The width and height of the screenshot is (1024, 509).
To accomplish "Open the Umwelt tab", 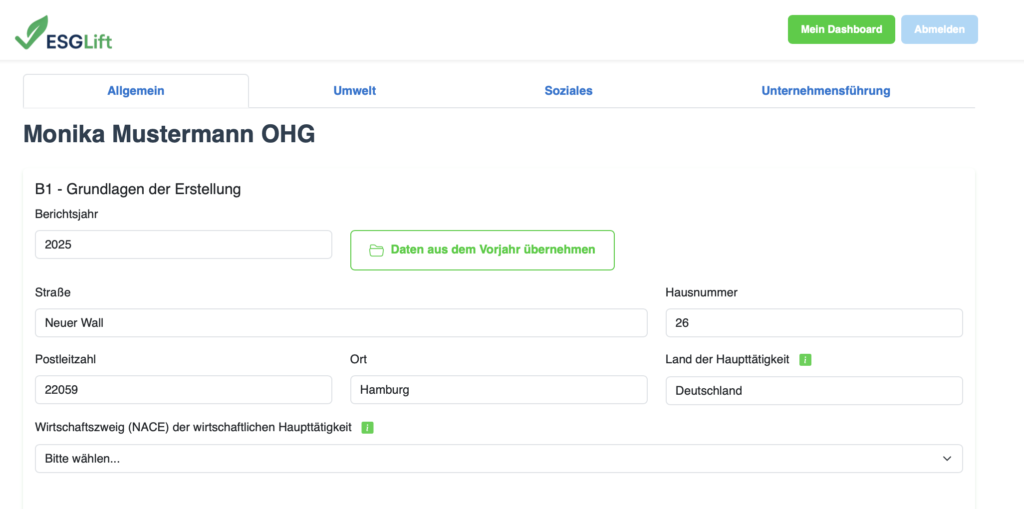I will [355, 91].
